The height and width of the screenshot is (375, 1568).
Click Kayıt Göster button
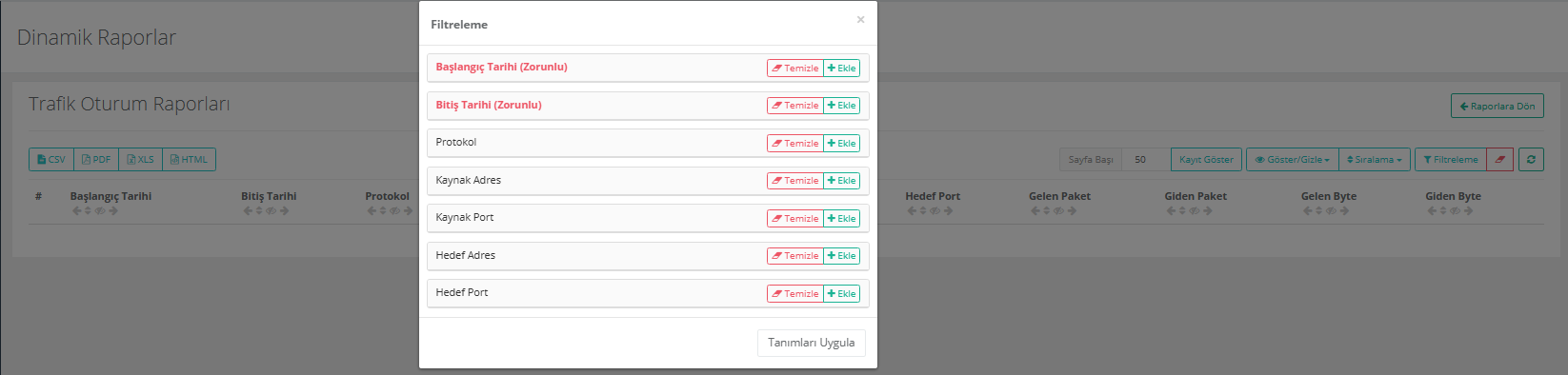[x=1206, y=160]
